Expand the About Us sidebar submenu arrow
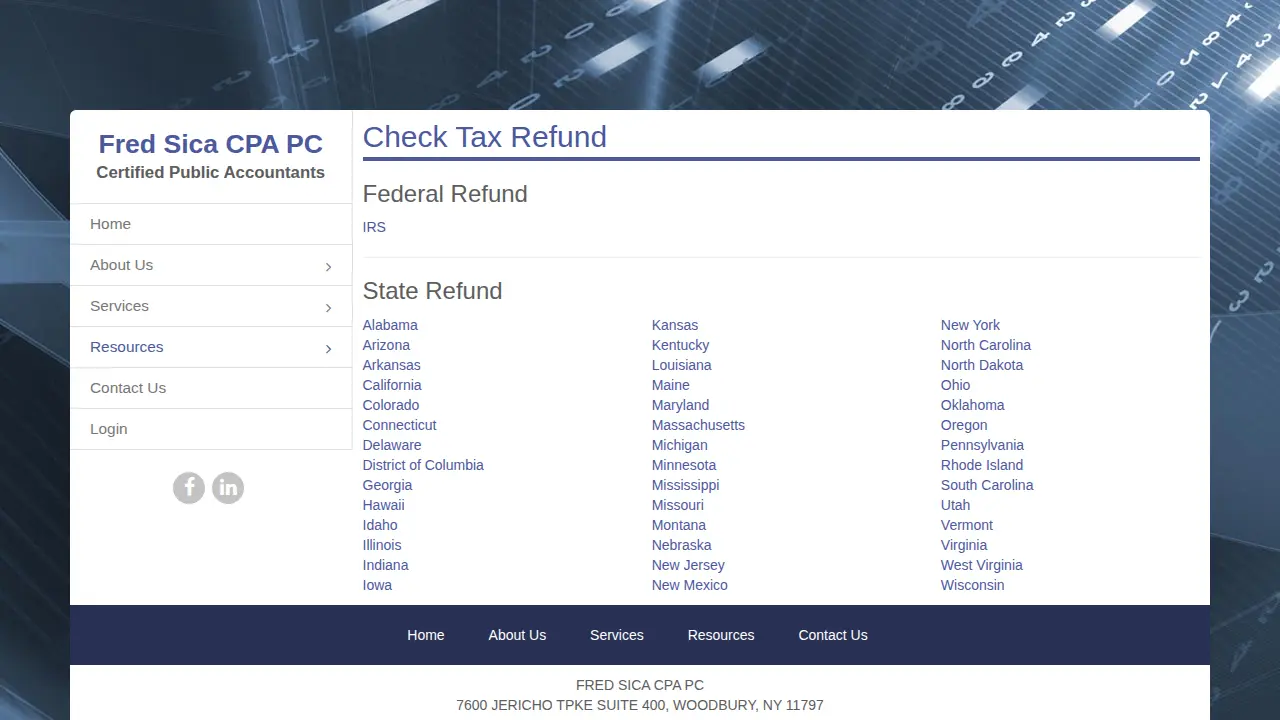 point(328,267)
